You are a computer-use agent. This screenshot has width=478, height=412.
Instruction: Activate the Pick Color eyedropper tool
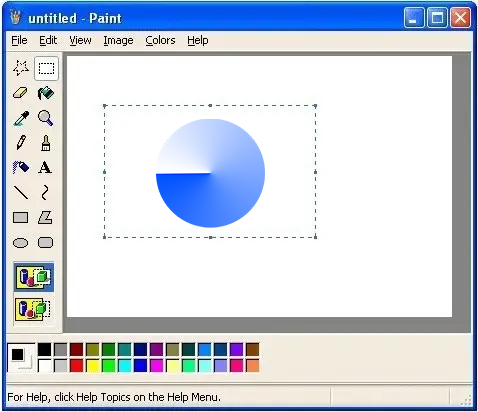(21, 118)
